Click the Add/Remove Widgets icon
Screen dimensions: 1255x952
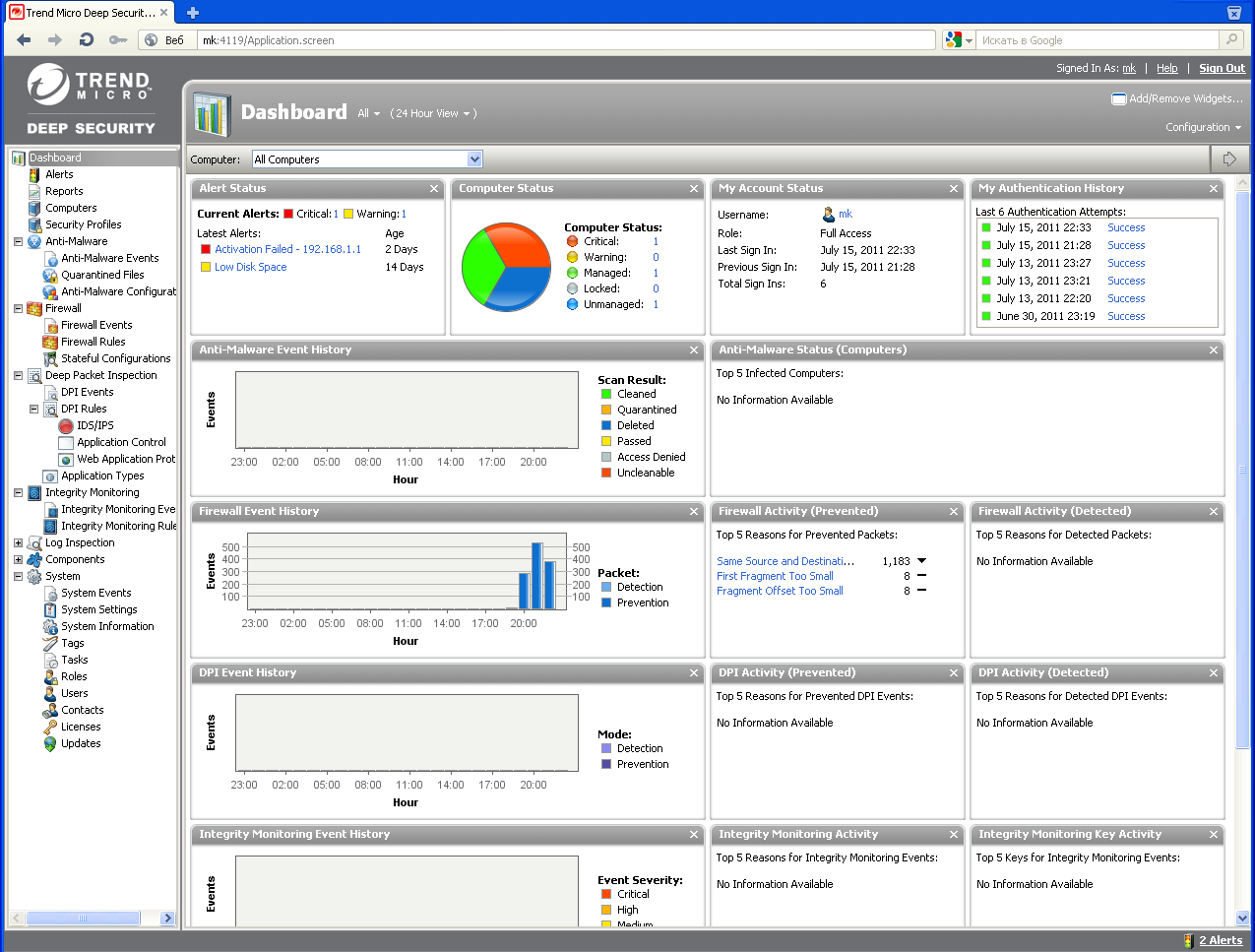tap(1118, 98)
